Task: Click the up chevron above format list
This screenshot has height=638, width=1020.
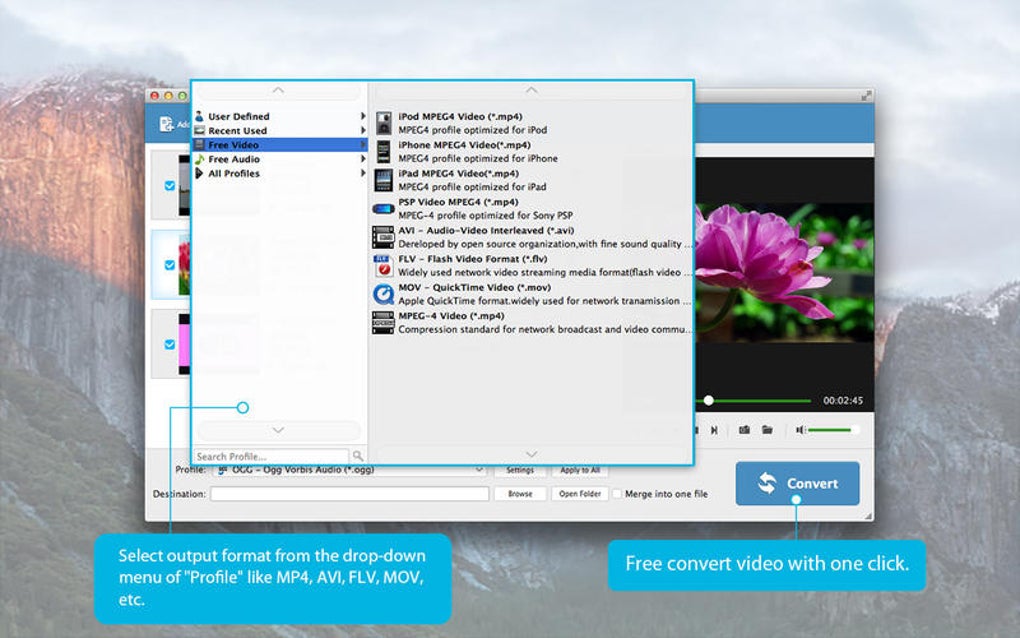Action: [x=531, y=90]
